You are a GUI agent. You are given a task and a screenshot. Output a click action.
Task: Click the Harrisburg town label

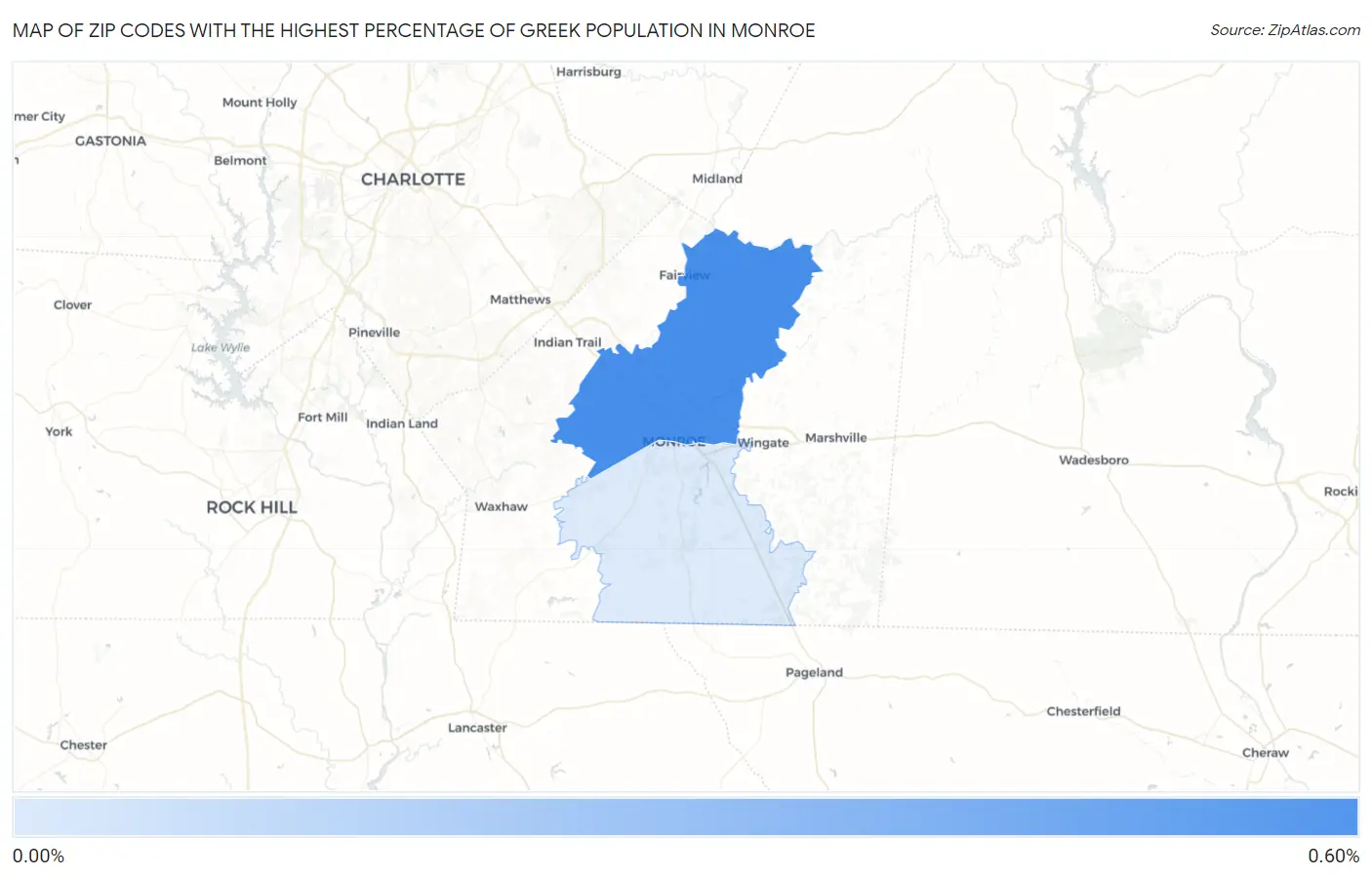pyautogui.click(x=587, y=72)
